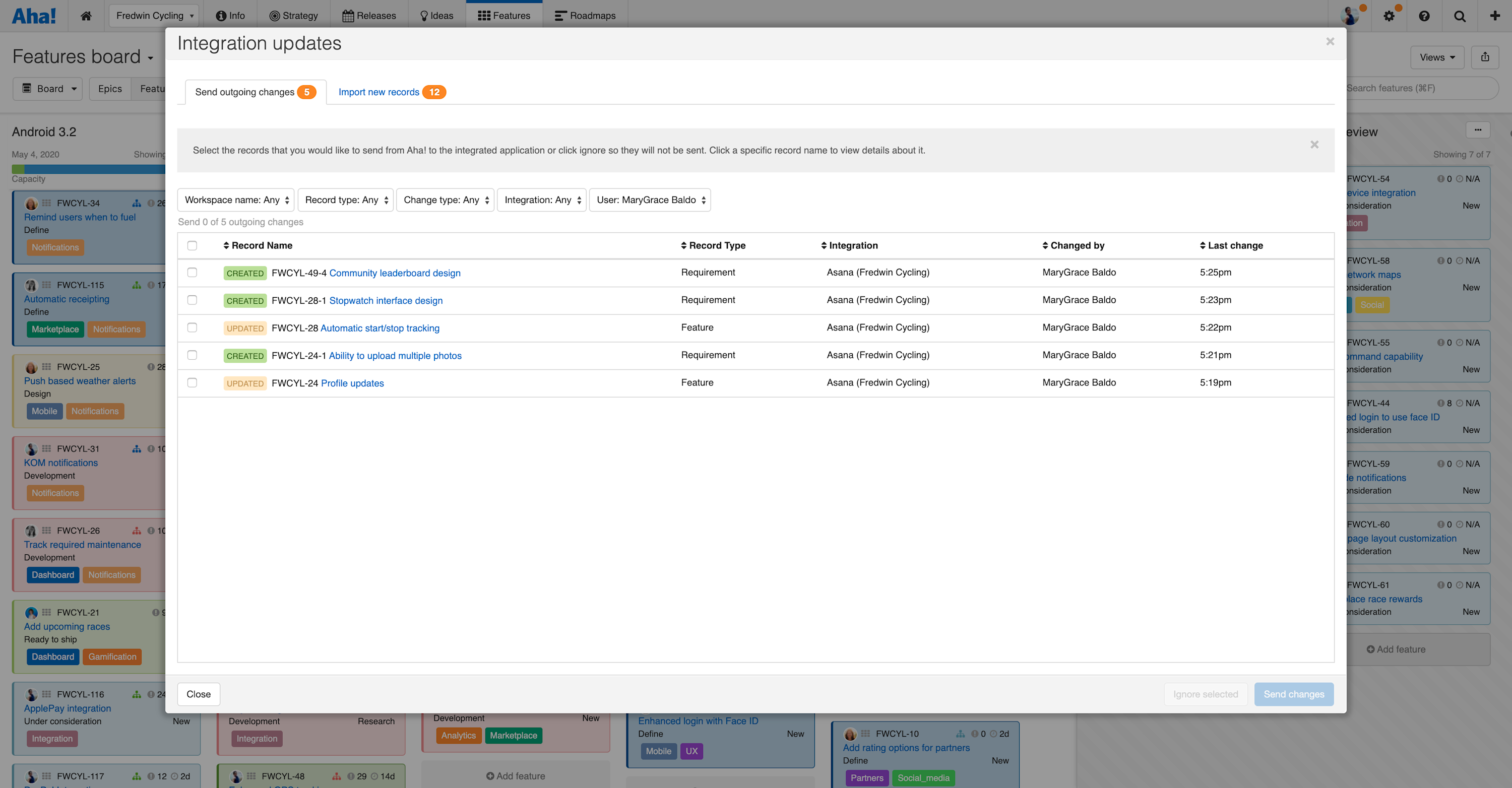1512x788 pixels.
Task: Select the Epics tab
Action: tap(109, 88)
